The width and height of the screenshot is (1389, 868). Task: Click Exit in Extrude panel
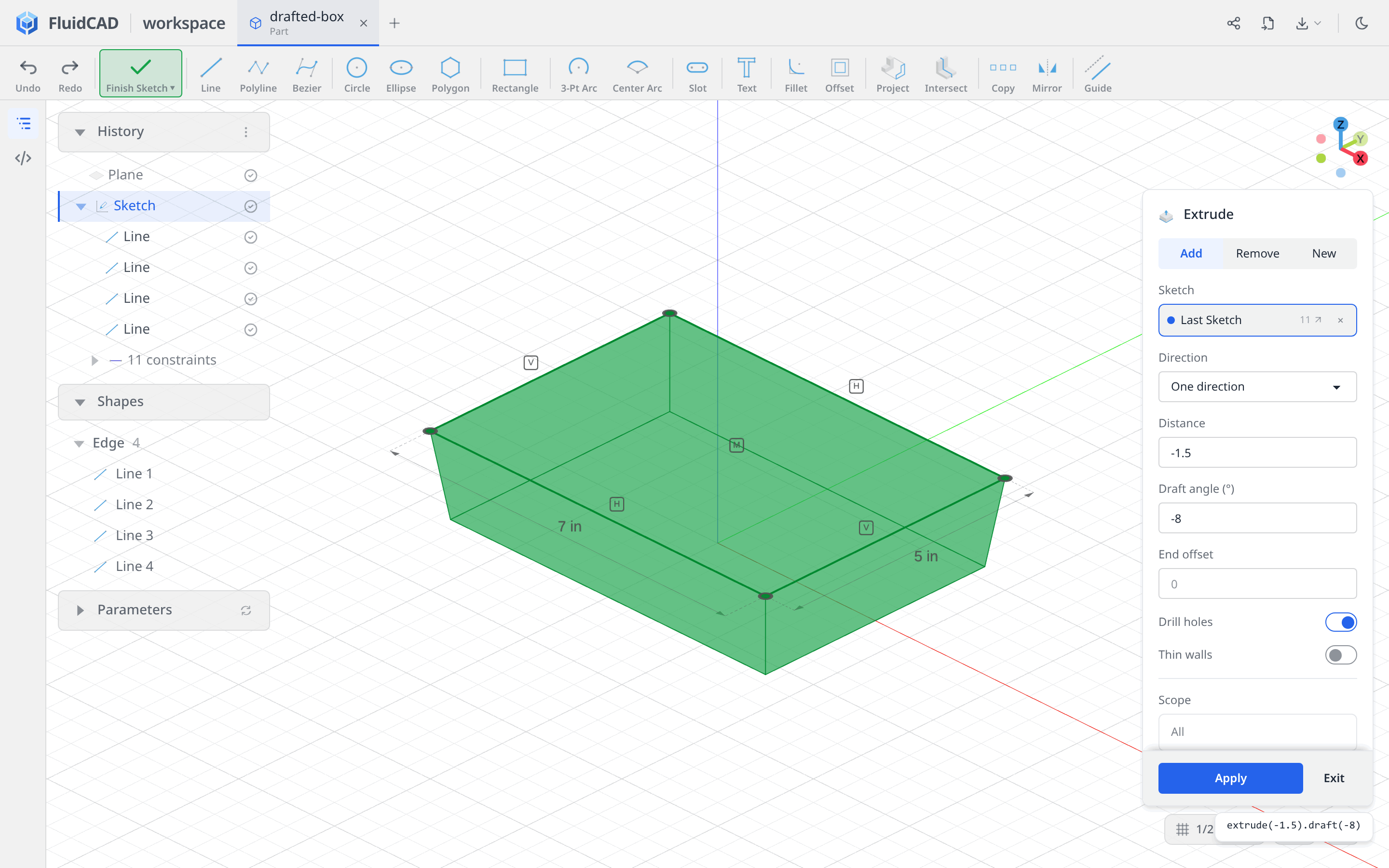point(1334,778)
